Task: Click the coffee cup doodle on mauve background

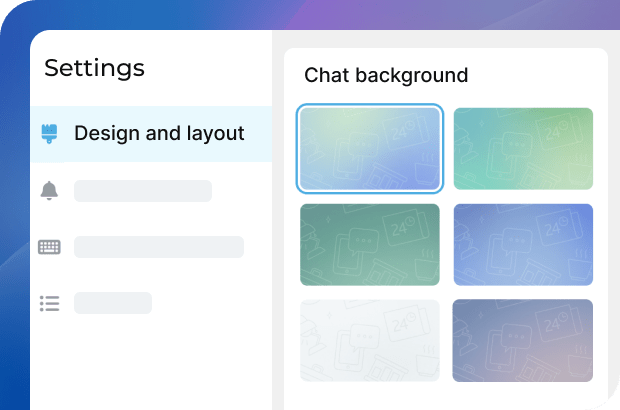Action: pos(580,360)
